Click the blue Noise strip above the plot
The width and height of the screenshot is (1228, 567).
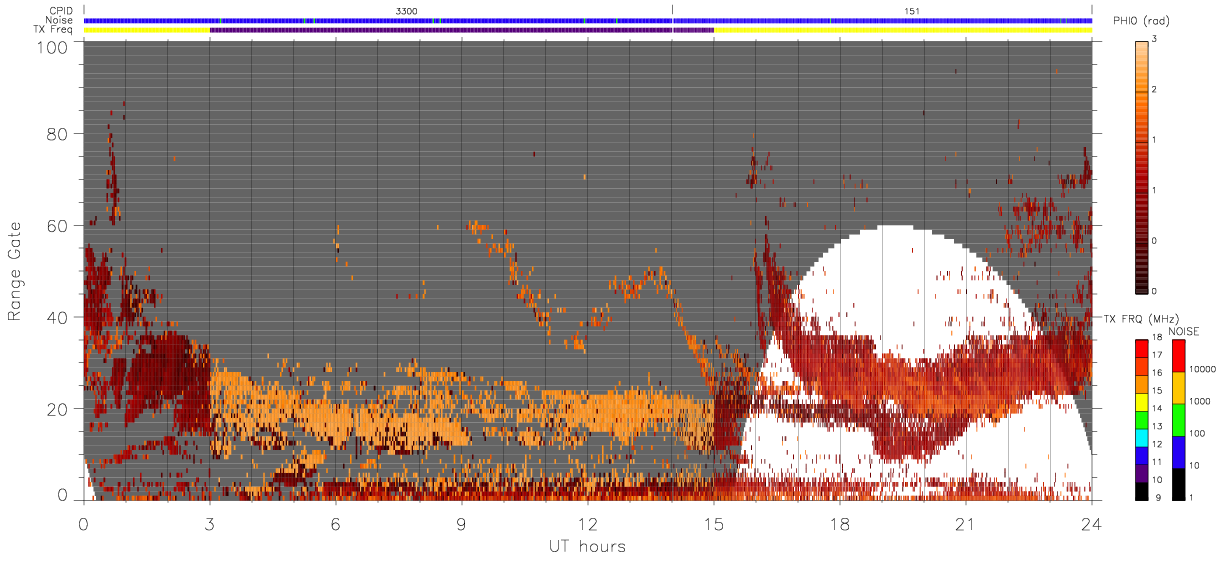588,20
